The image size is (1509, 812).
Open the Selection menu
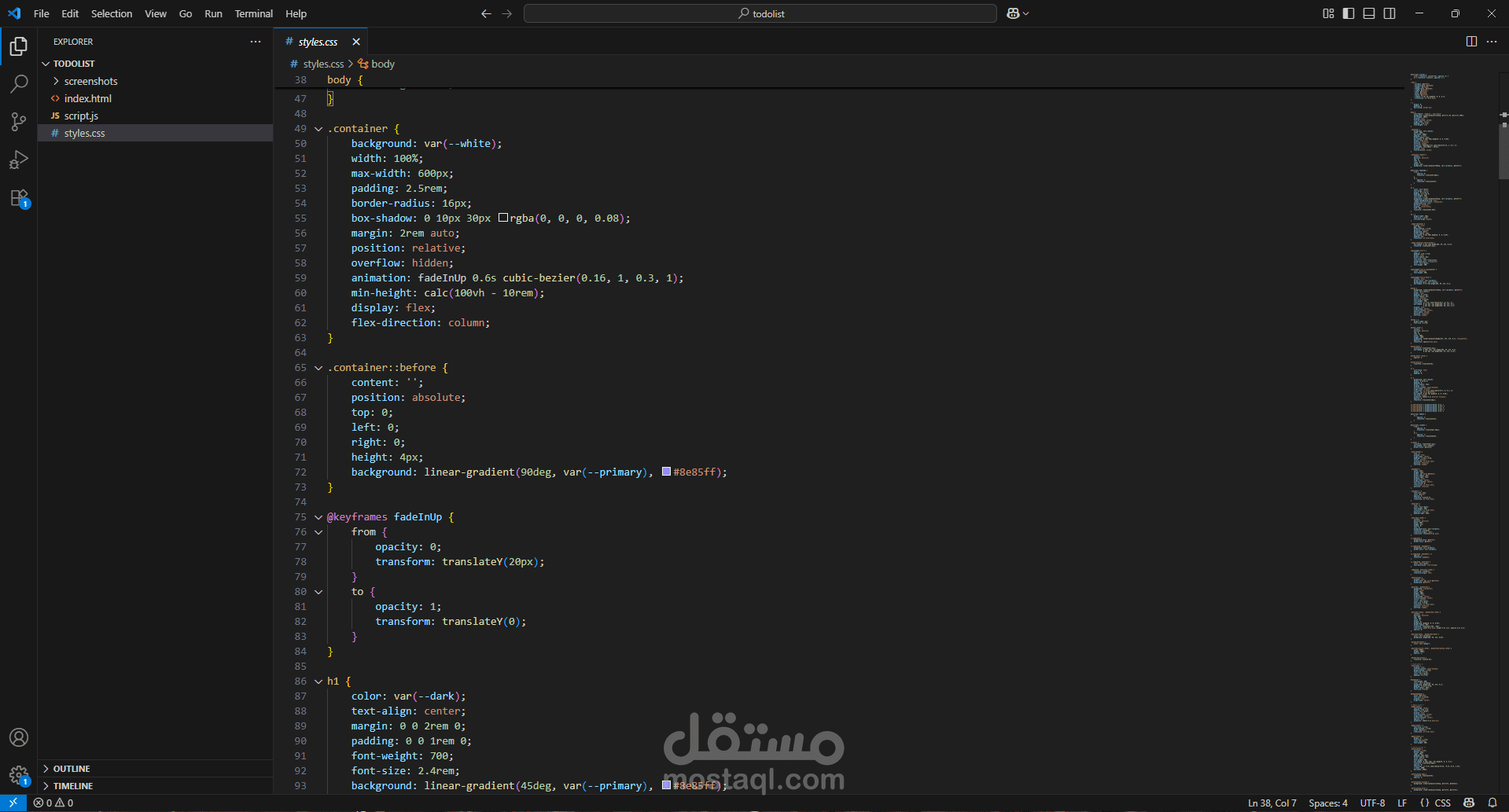112,13
